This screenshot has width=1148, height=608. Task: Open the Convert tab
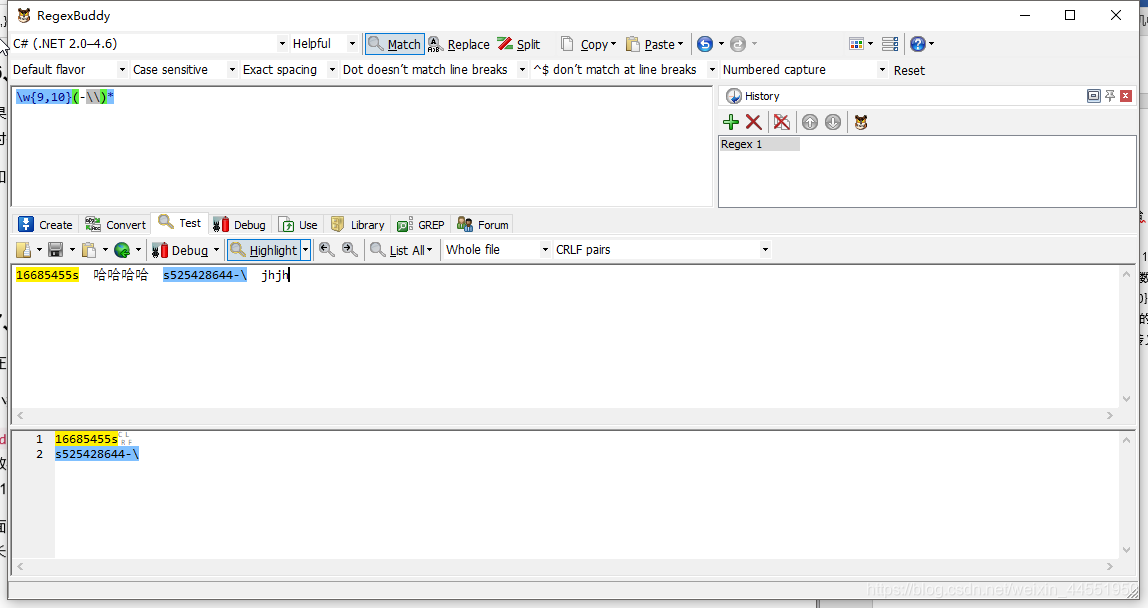click(x=116, y=225)
